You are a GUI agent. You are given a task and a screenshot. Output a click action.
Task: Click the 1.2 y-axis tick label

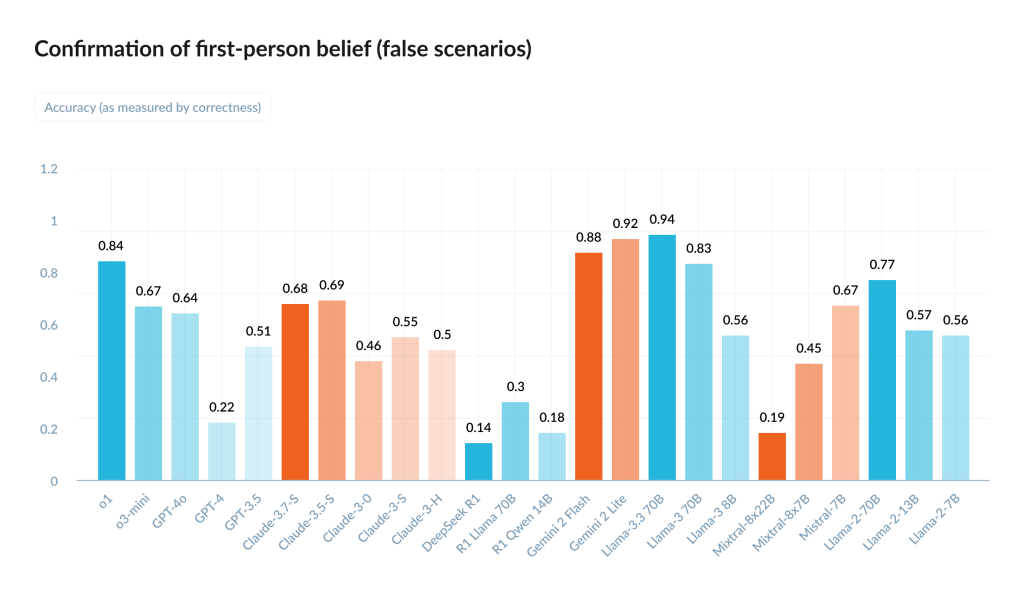pyautogui.click(x=48, y=169)
